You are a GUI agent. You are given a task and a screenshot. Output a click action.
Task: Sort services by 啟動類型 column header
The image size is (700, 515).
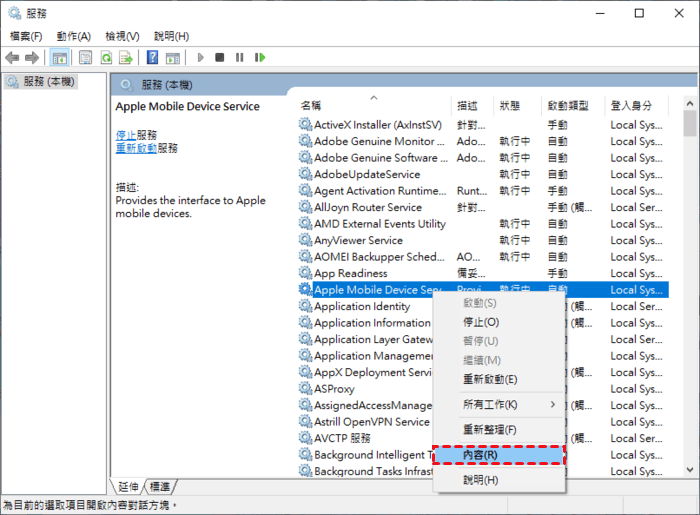tap(567, 105)
